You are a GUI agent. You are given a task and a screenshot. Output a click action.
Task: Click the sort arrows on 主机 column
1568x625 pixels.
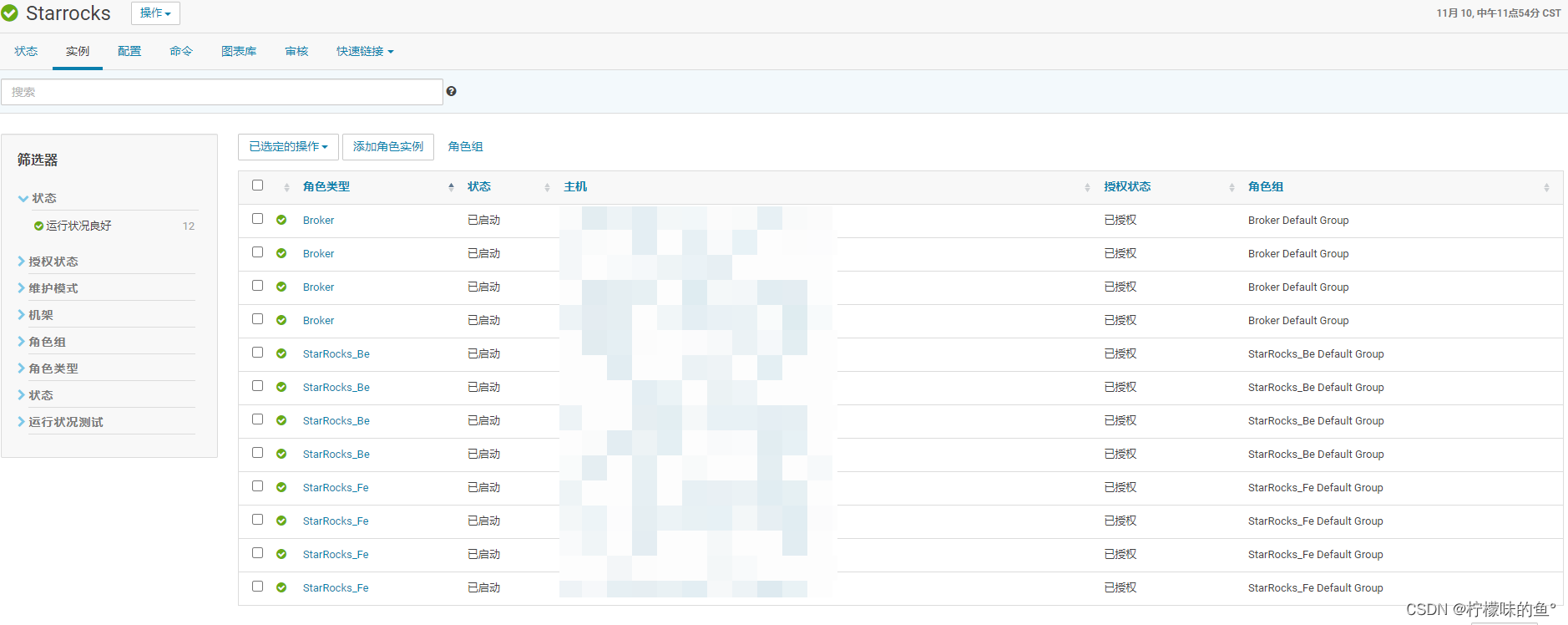click(x=1087, y=187)
